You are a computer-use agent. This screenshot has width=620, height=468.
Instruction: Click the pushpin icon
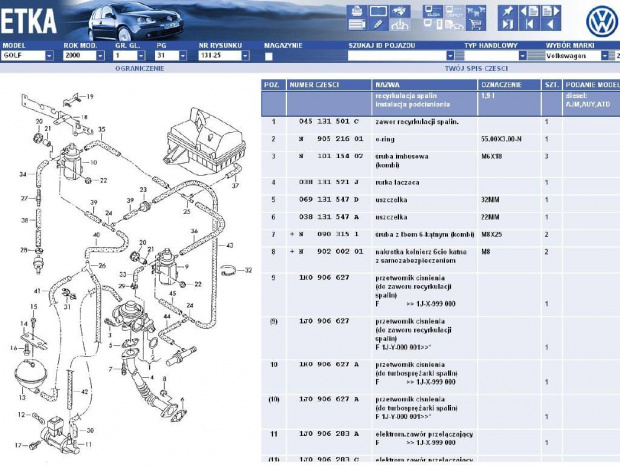[x=508, y=11]
